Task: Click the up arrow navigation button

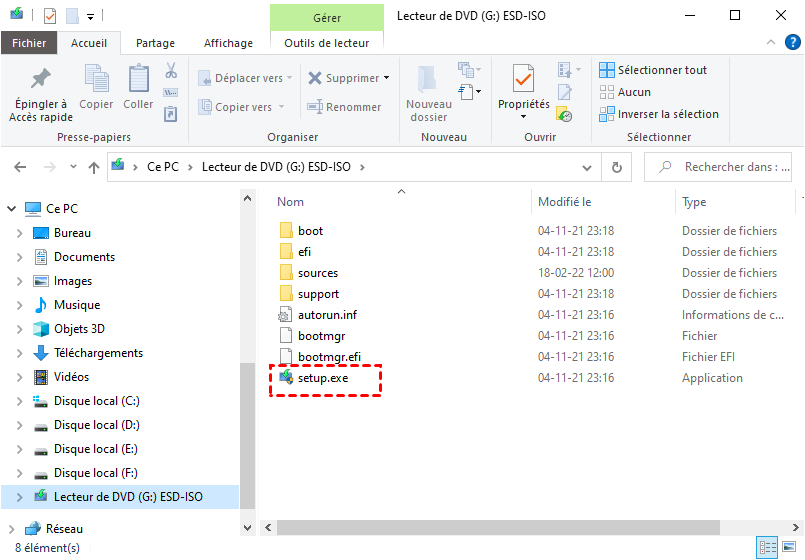Action: (x=94, y=167)
